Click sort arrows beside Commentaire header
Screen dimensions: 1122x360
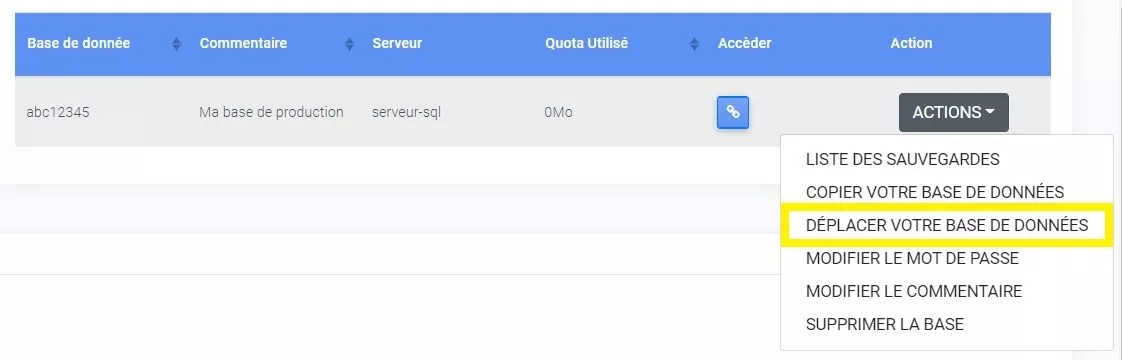click(x=349, y=44)
